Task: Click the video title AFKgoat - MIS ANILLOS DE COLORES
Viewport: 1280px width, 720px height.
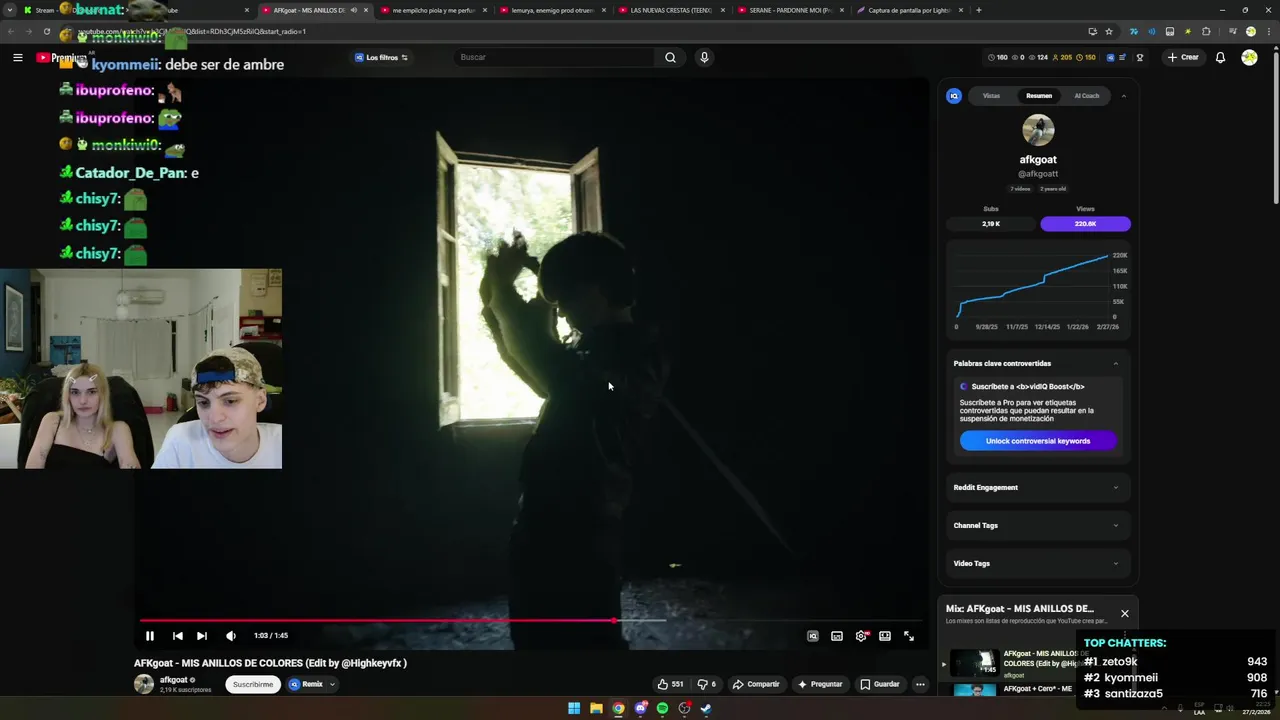Action: tap(270, 663)
